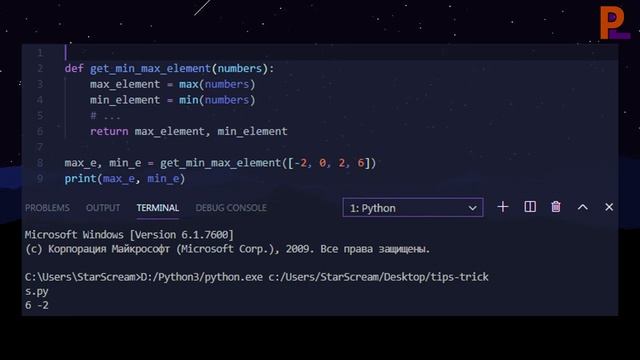The width and height of the screenshot is (640, 360).
Task: Click line number 7 in the gutter
Action: click(x=40, y=147)
